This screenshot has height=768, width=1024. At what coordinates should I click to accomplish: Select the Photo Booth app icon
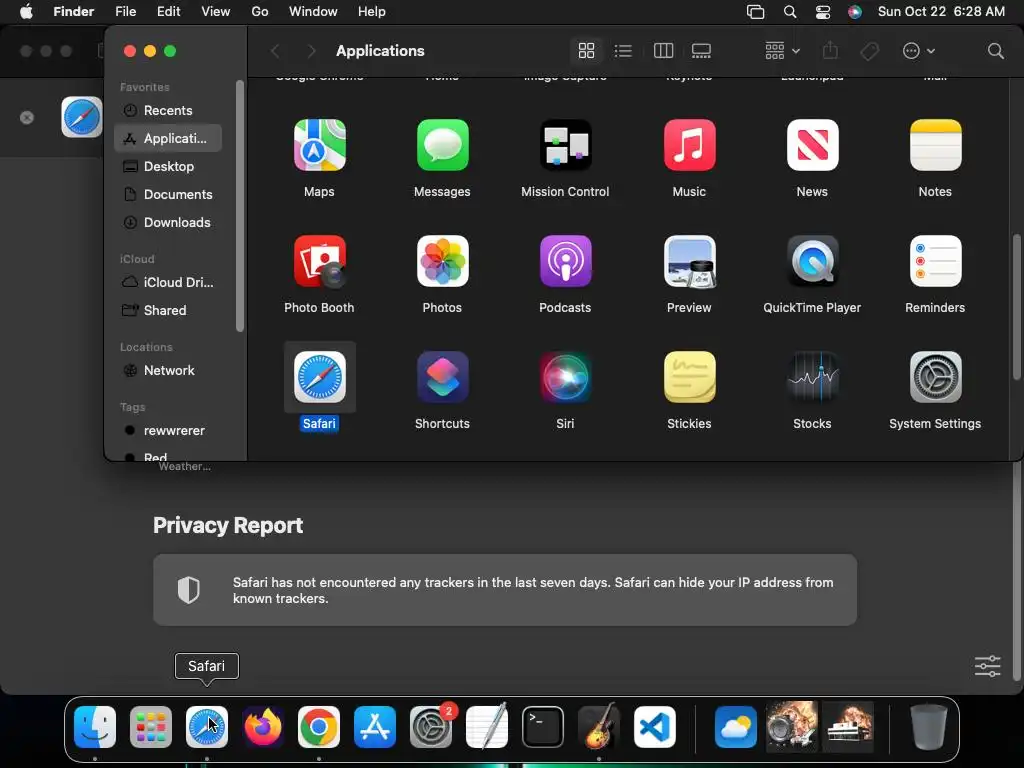pyautogui.click(x=319, y=261)
